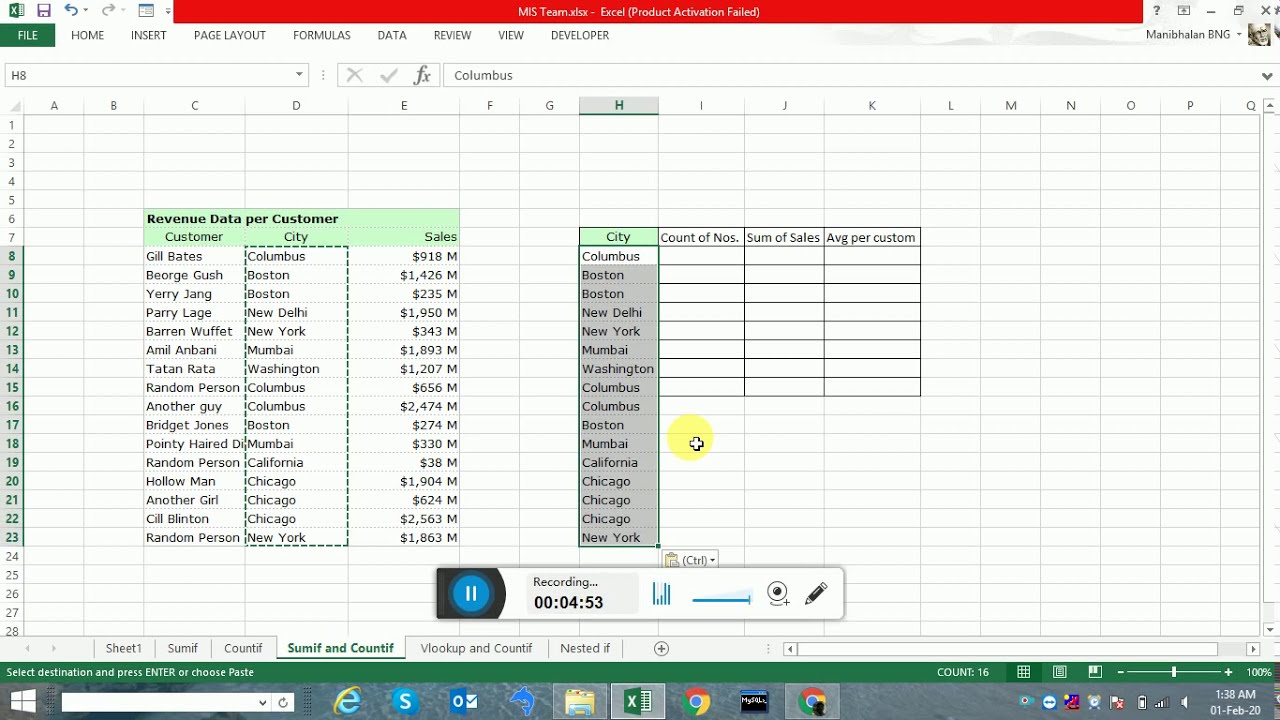Click the Cancel X in formula bar

pos(354,75)
